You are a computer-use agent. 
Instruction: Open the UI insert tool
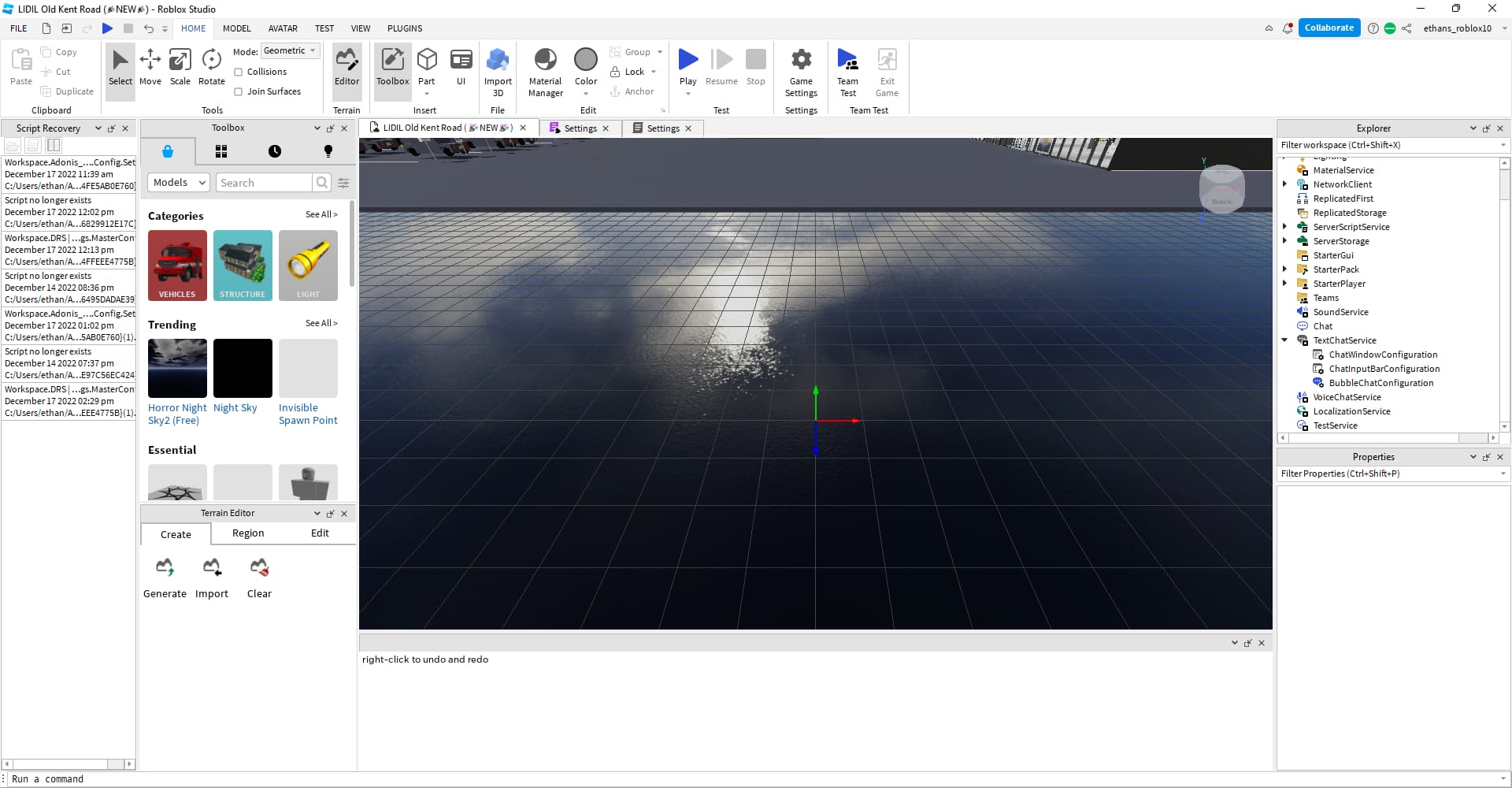461,68
